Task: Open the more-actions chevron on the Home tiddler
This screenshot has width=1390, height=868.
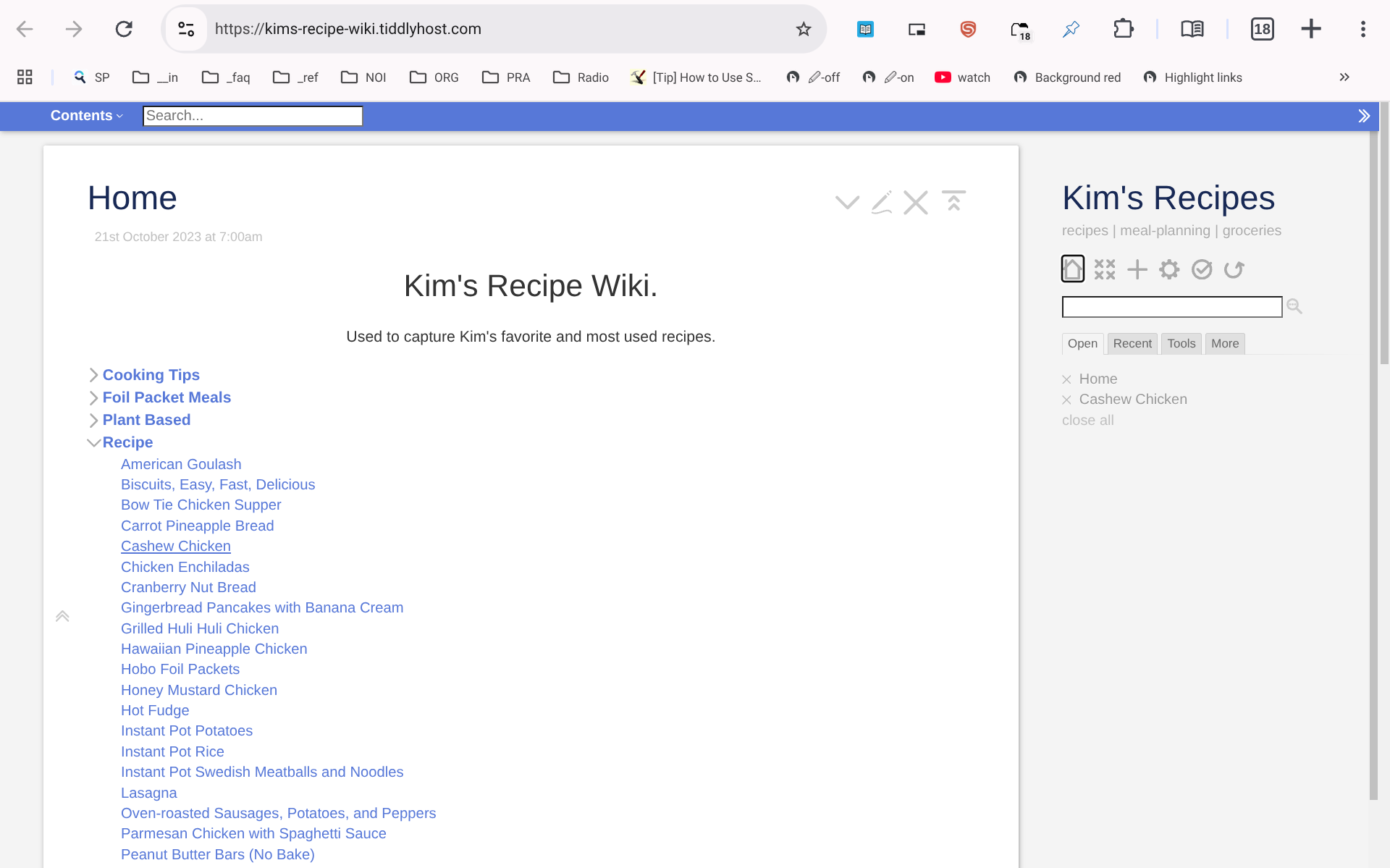Action: (847, 202)
